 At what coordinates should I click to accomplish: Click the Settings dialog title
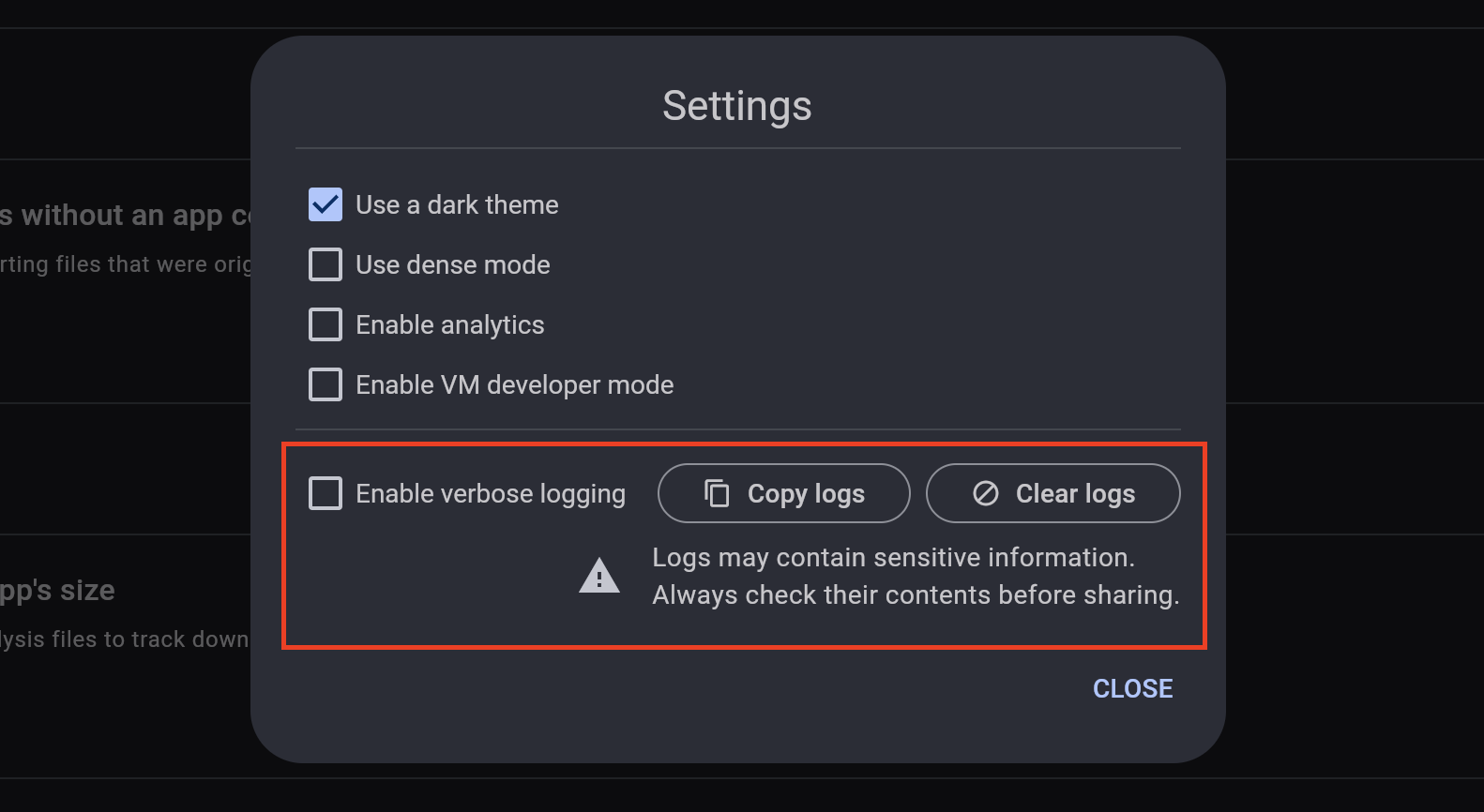coord(737,105)
